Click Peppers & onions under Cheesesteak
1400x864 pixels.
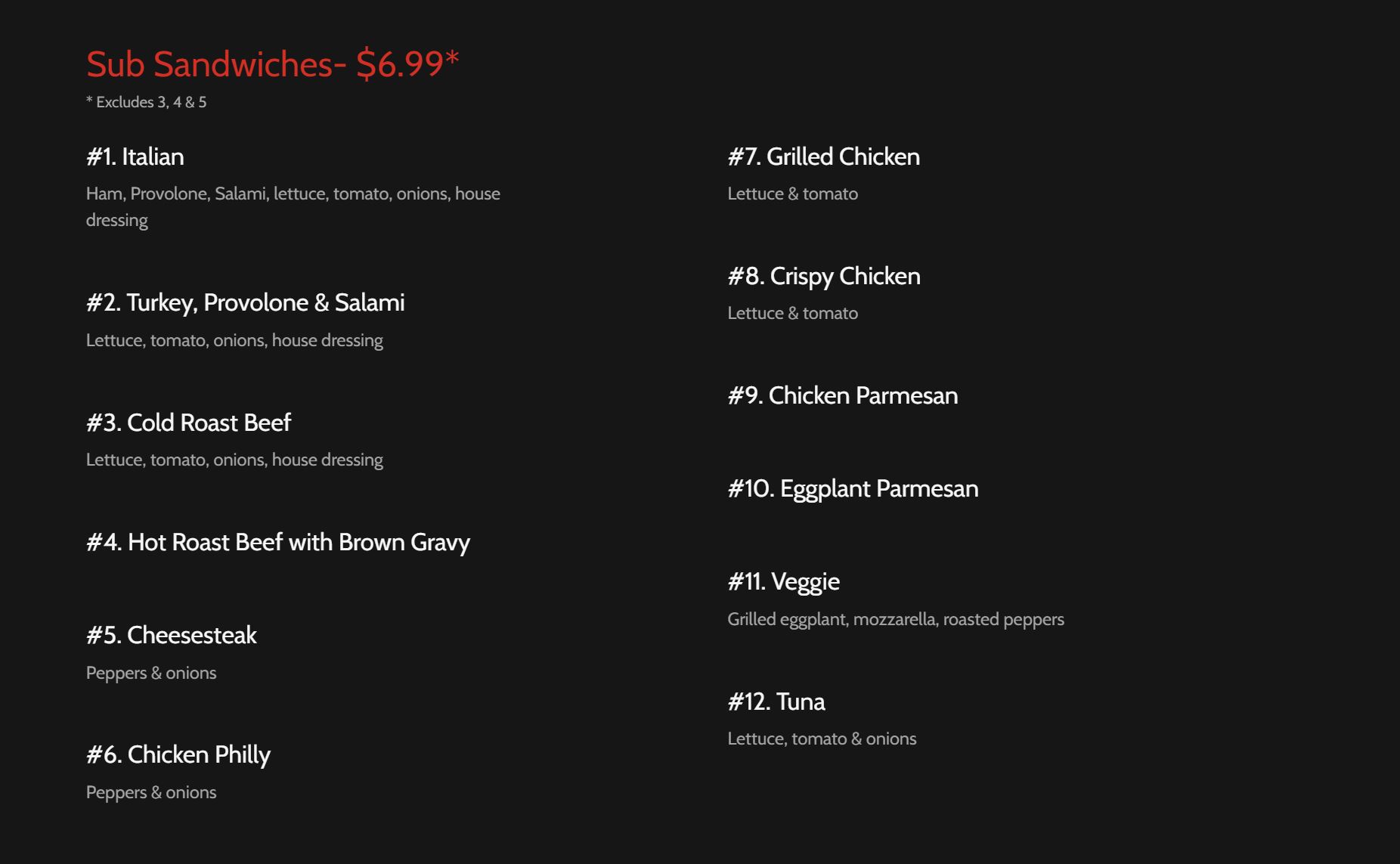point(151,673)
